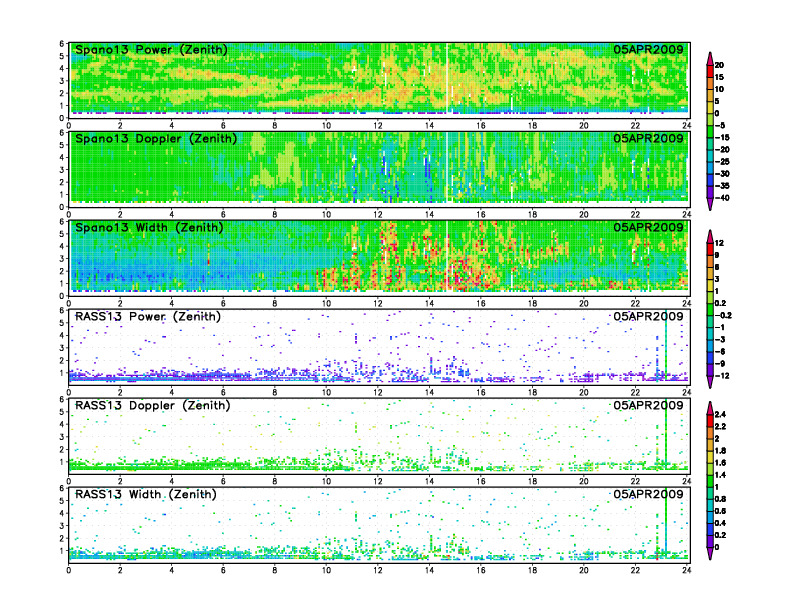The image size is (792, 612).
Task: Click the purple lower arrow of the top colorbar
Action: [710, 204]
